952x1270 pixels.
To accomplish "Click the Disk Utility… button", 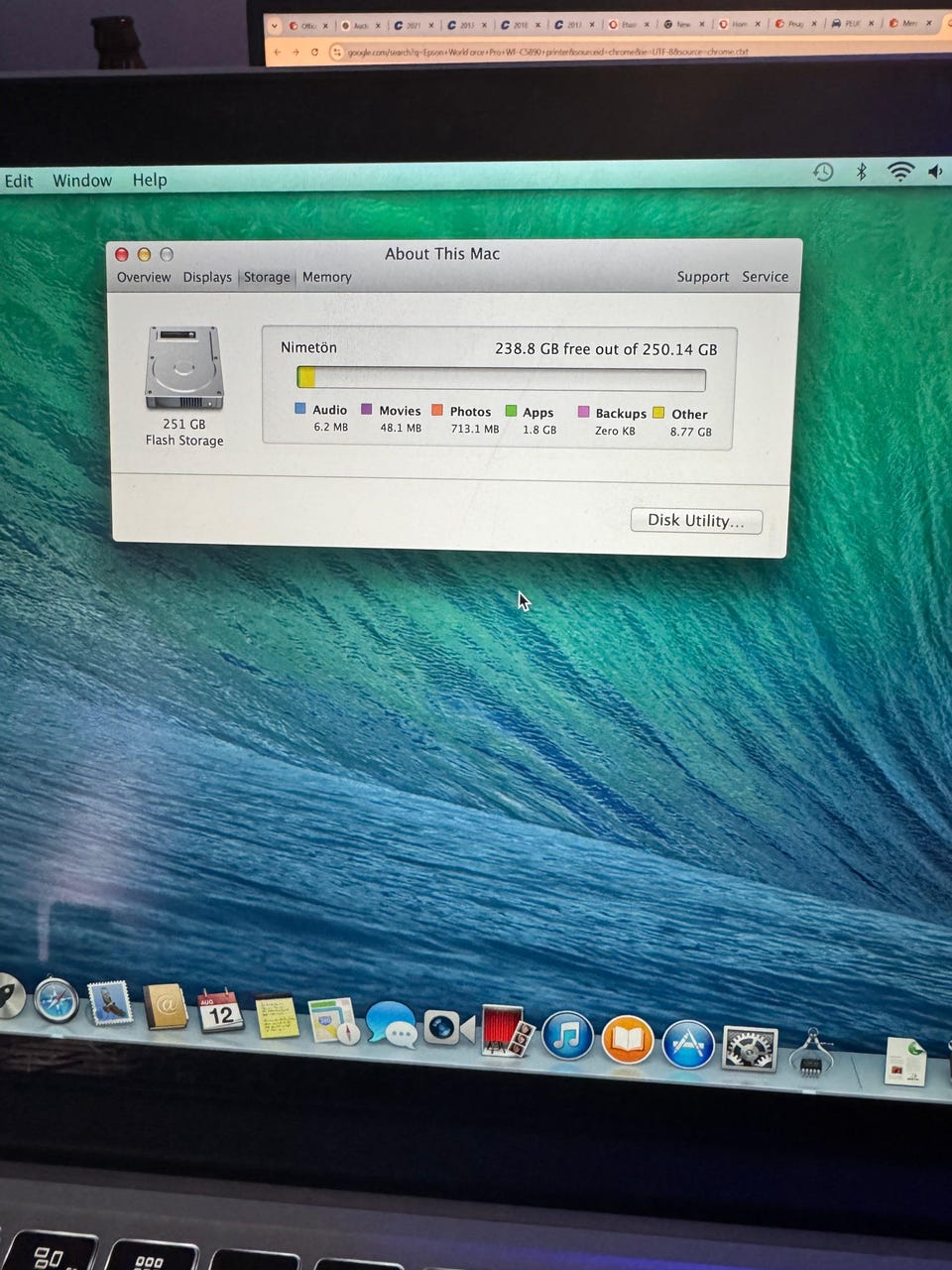I will coord(696,521).
